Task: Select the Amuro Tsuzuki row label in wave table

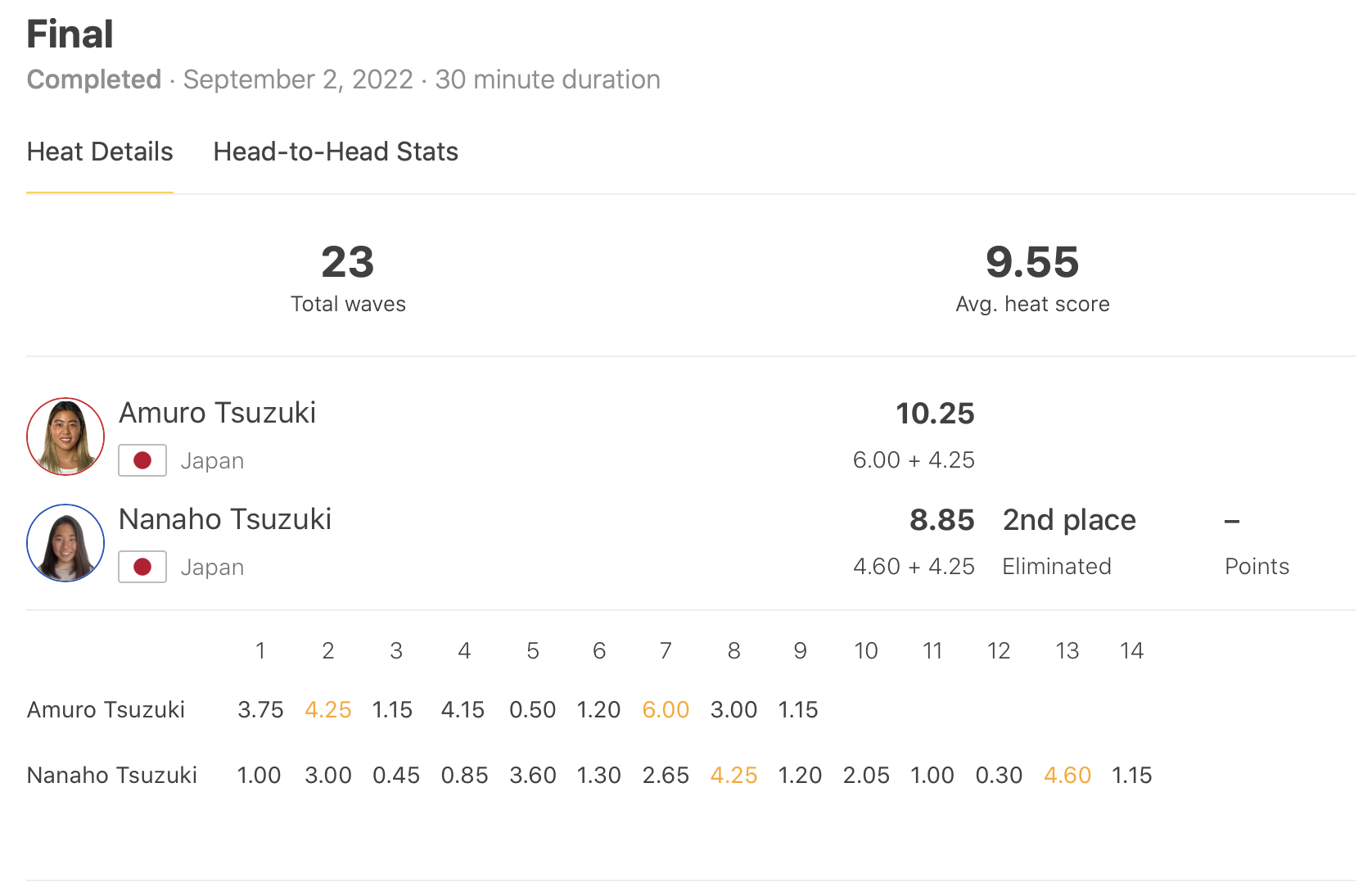Action: [106, 710]
